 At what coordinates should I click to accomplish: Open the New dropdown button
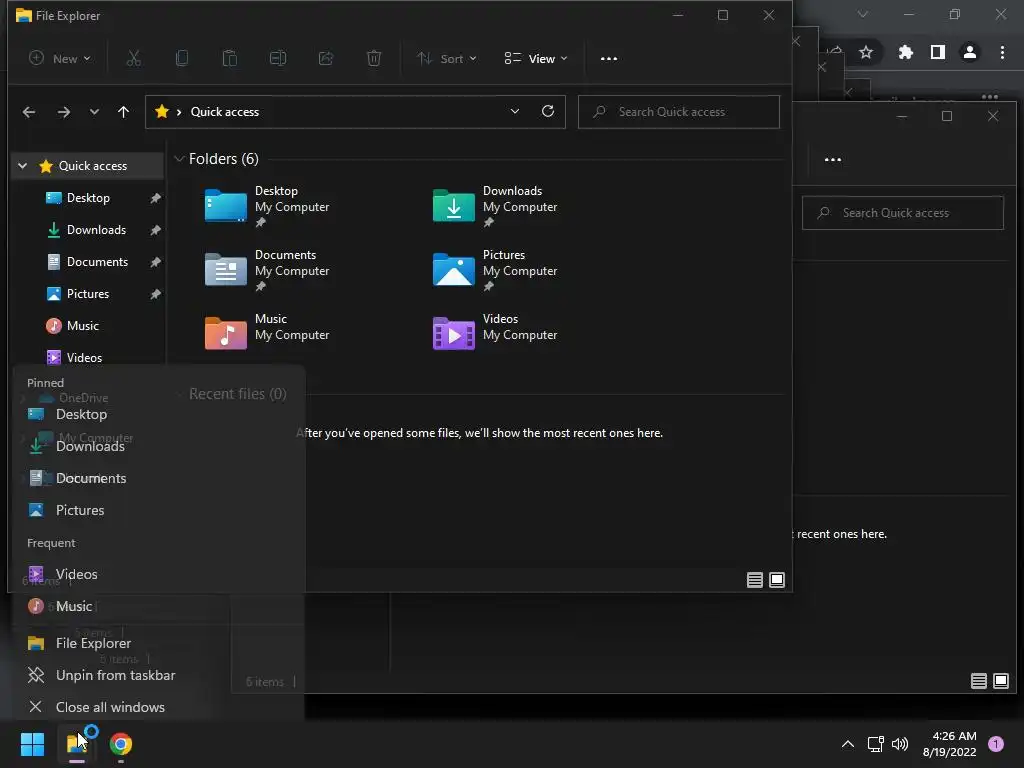coord(59,59)
